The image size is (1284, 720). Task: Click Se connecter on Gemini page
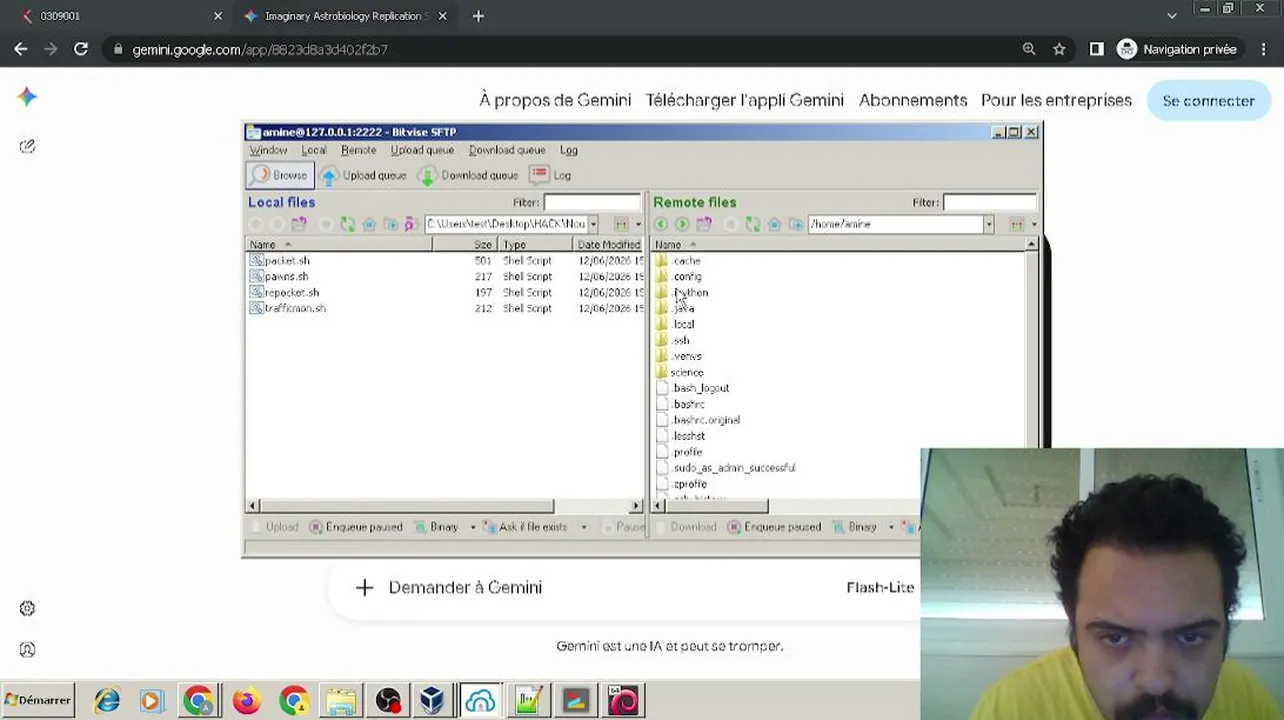(x=1208, y=101)
